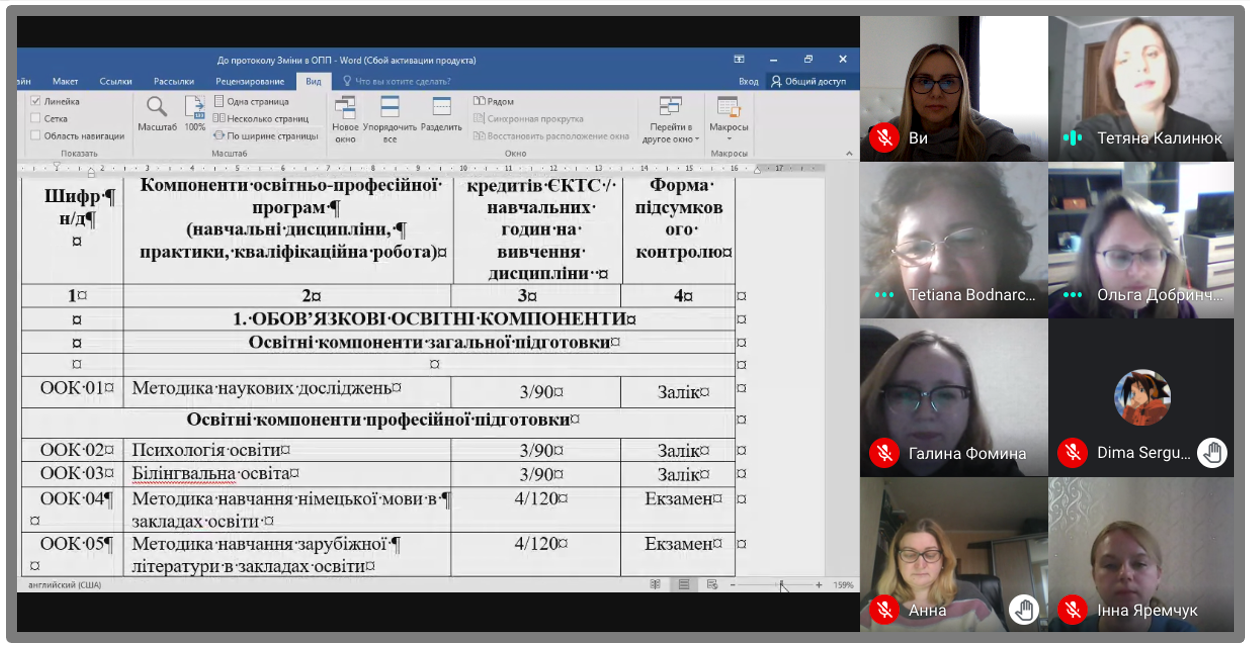Click the Общий доступ share button
The height and width of the screenshot is (647, 1250).
pyautogui.click(x=808, y=81)
